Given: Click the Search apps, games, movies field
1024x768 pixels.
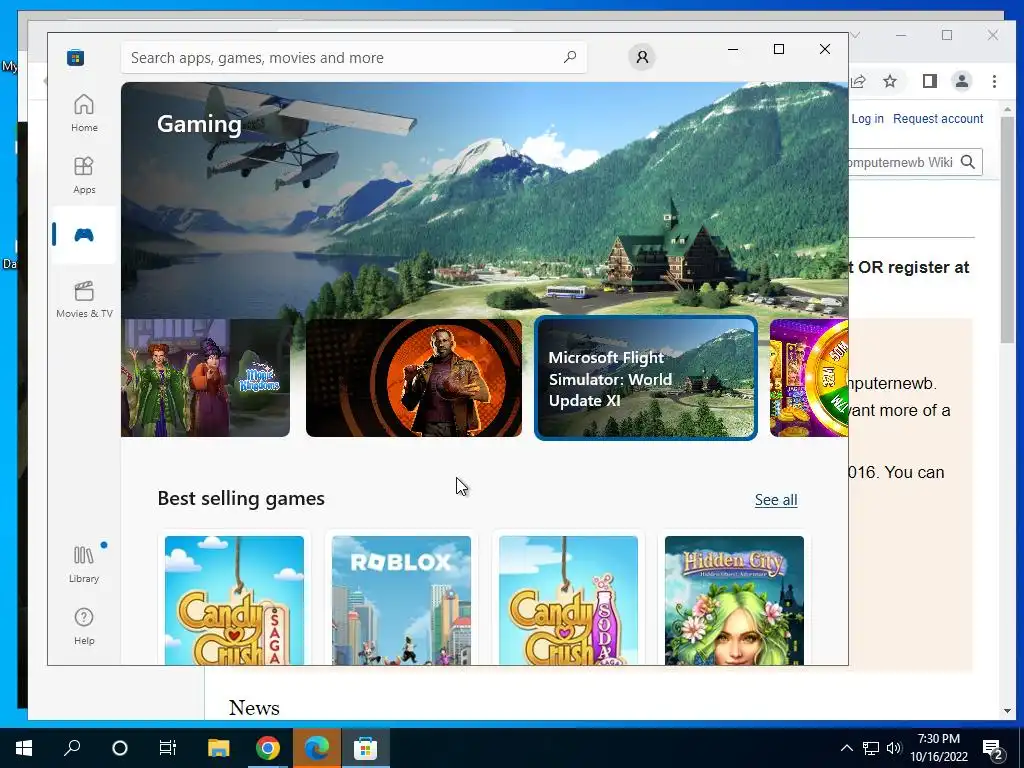Looking at the screenshot, I should (x=353, y=57).
